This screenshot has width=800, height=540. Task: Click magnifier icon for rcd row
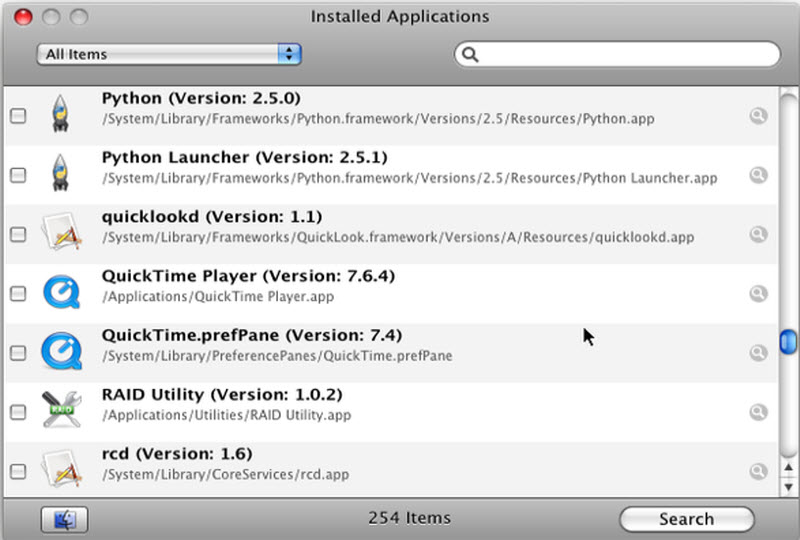tap(758, 471)
